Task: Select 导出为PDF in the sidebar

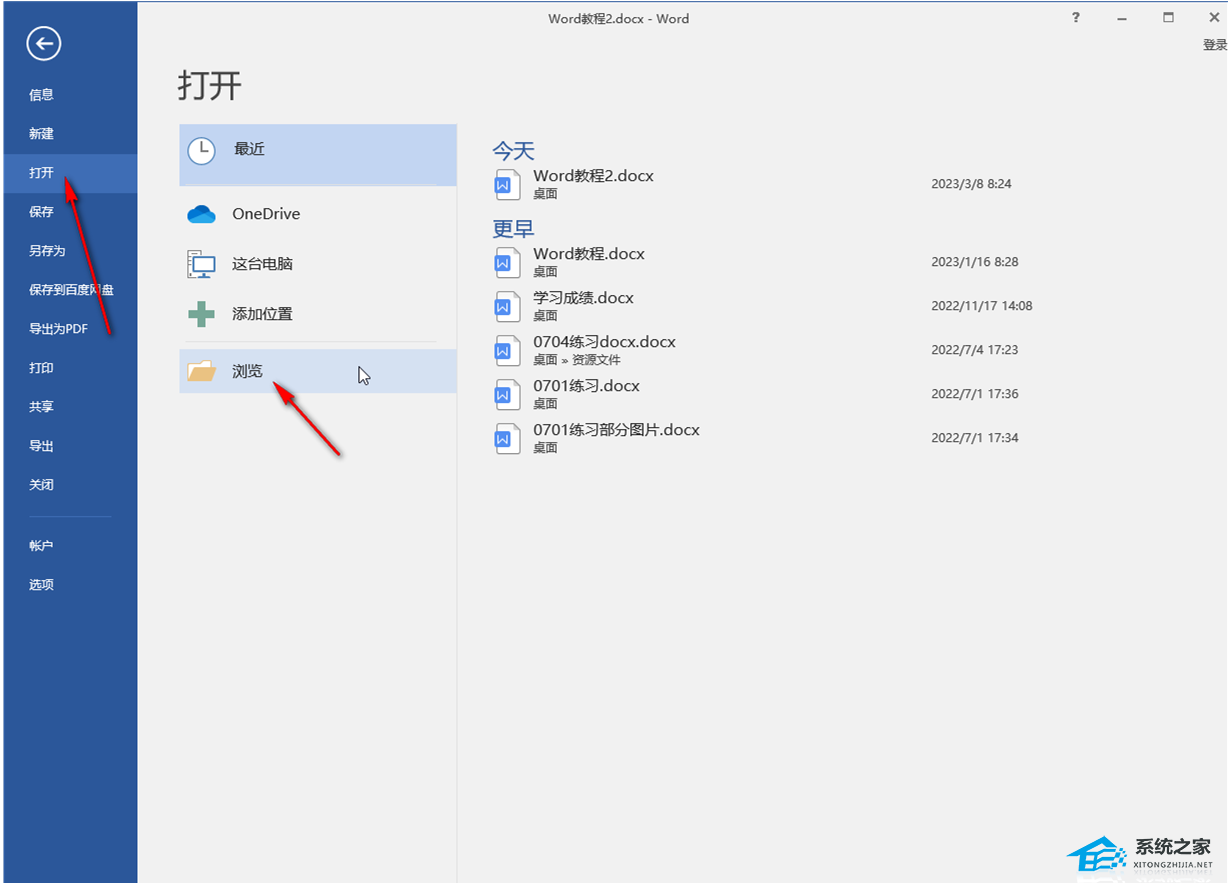Action: coord(59,329)
